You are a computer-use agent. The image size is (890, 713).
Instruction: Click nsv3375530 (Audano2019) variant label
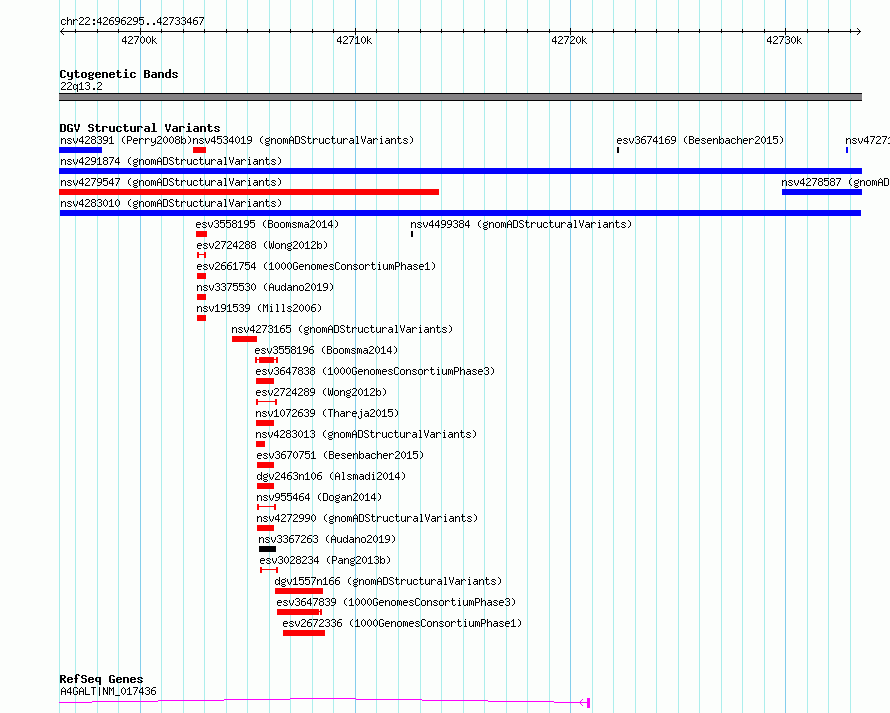265,287
